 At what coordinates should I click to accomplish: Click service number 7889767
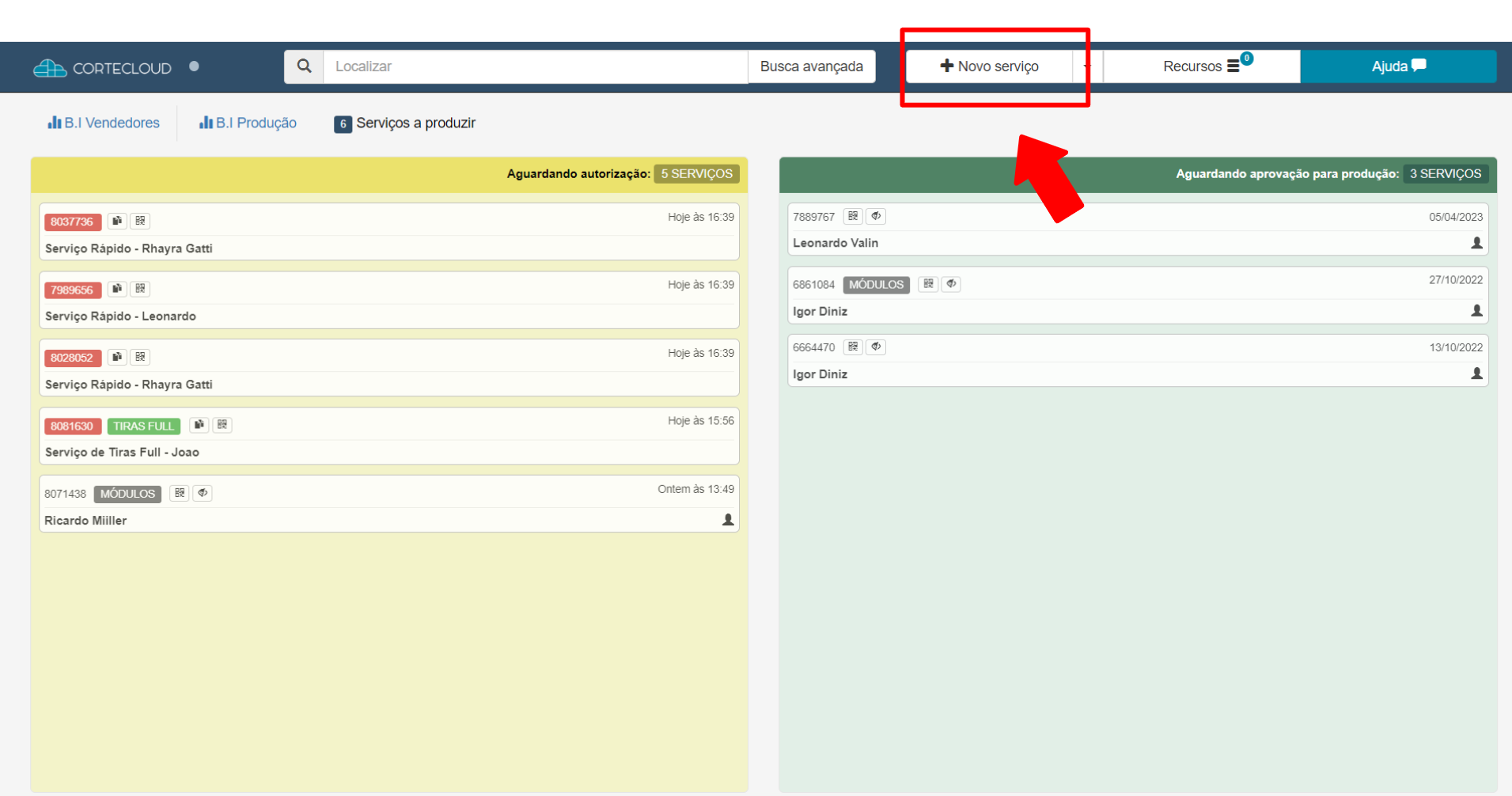tap(813, 217)
